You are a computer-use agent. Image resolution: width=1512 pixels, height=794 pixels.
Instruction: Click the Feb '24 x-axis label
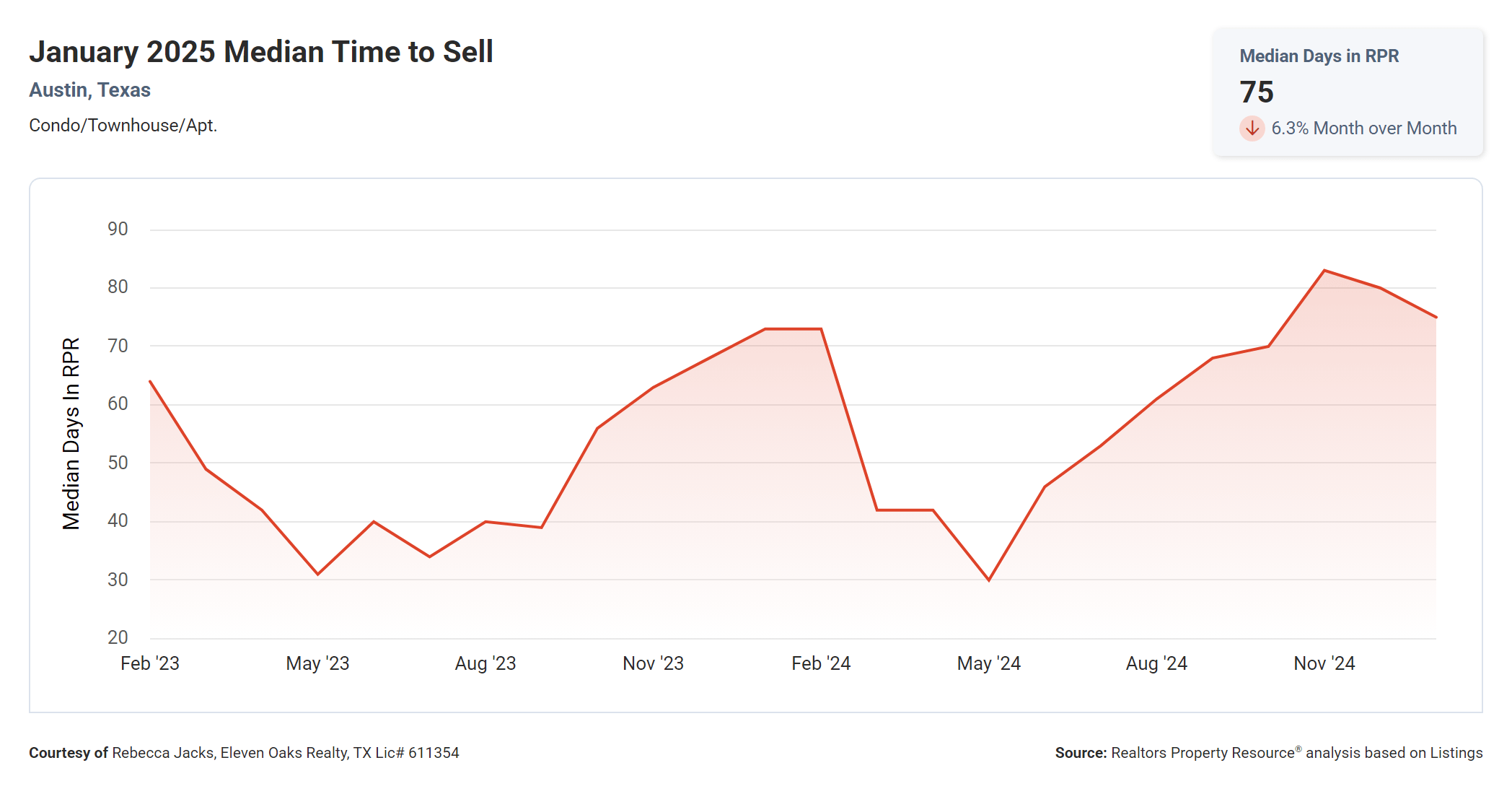821,663
